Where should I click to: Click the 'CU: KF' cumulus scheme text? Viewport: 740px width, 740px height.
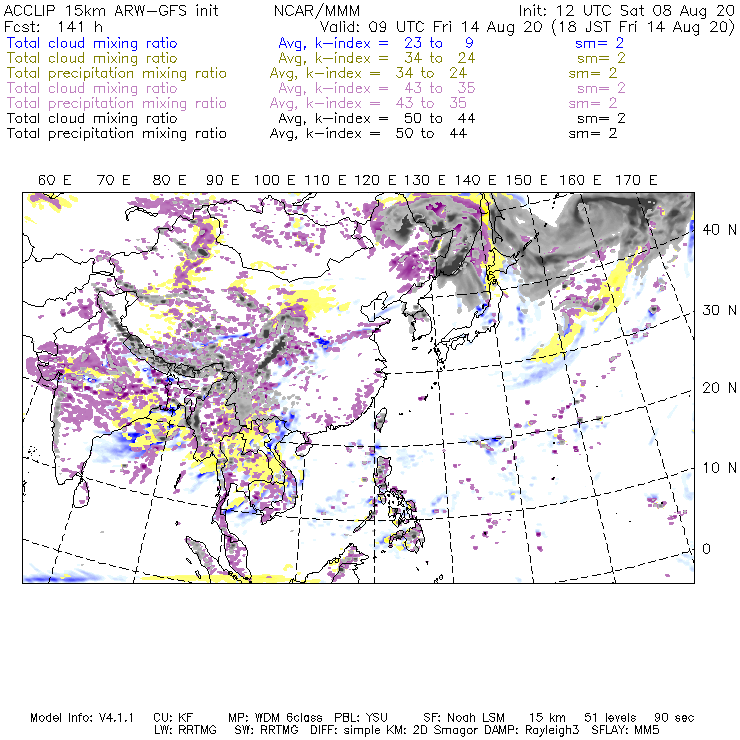tap(173, 718)
